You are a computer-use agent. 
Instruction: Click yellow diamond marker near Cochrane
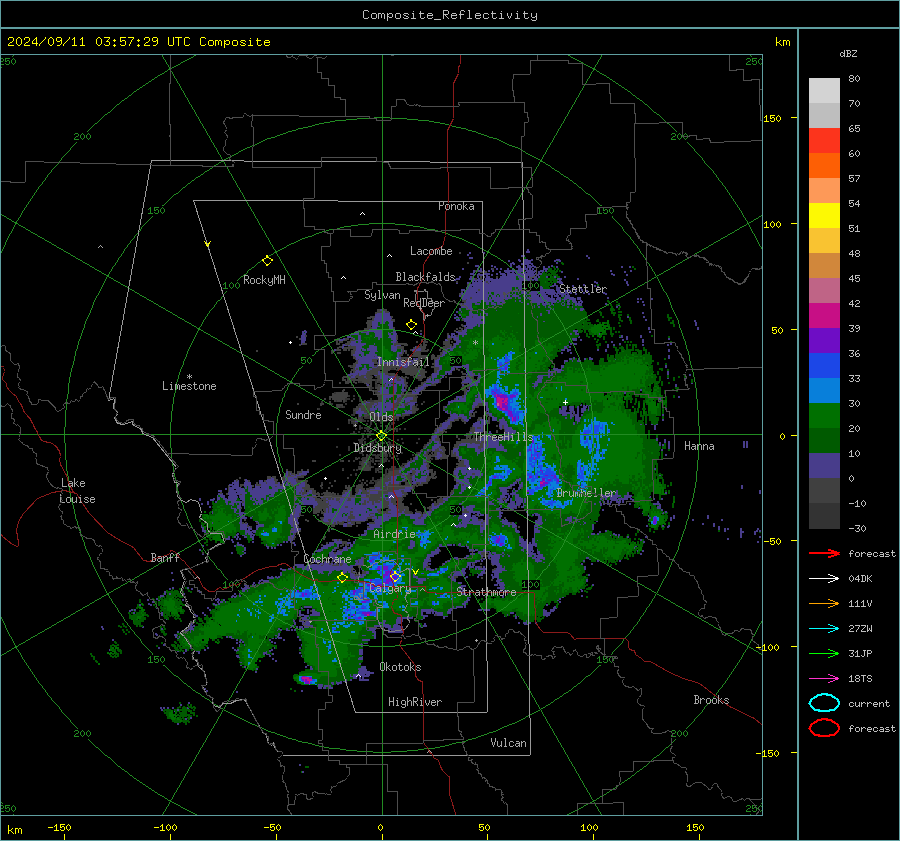[x=343, y=578]
